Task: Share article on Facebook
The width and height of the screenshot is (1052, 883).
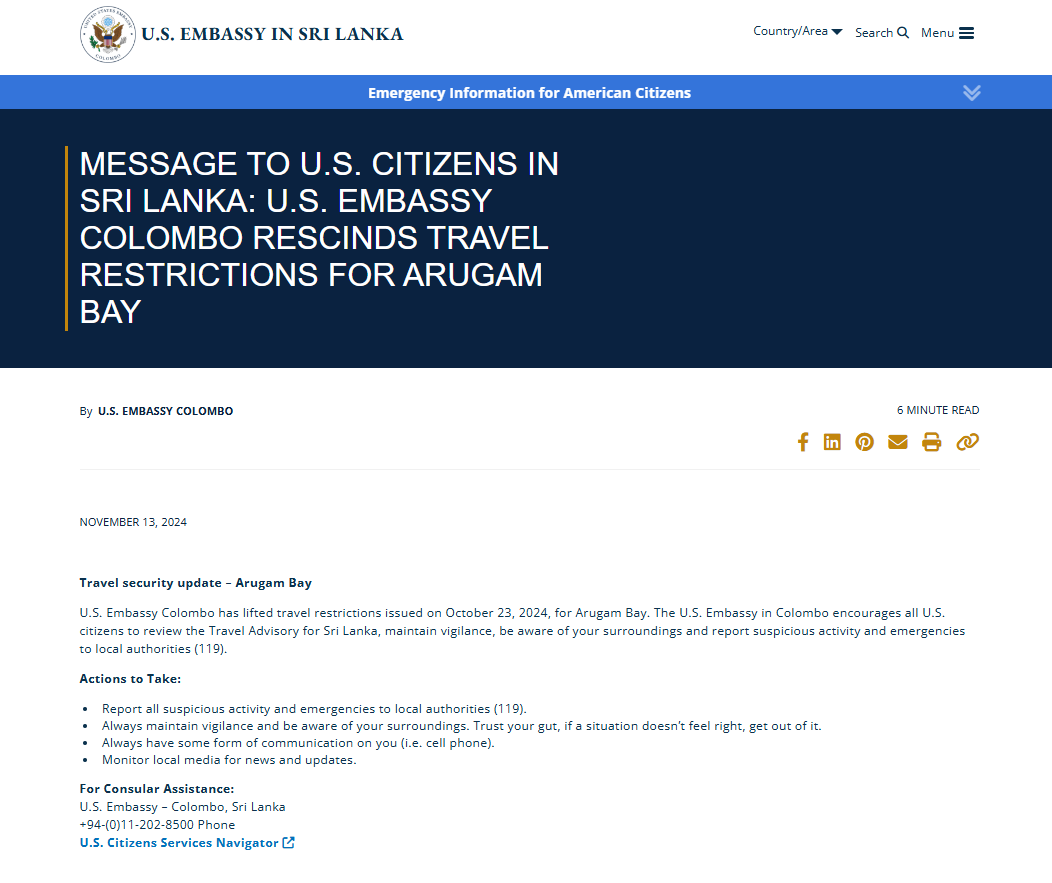Action: [802, 442]
